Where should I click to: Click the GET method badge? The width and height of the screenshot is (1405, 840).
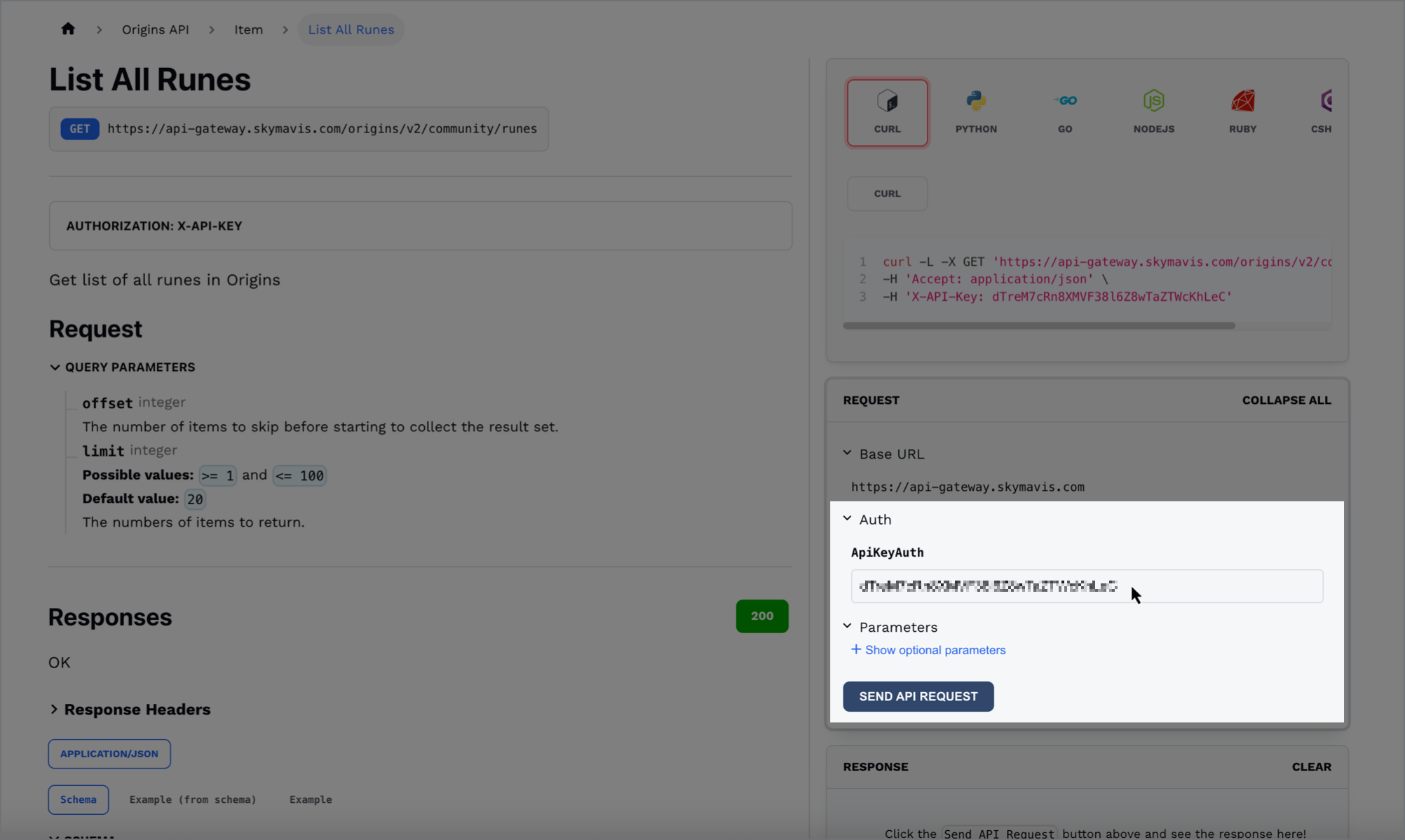pyautogui.click(x=80, y=129)
